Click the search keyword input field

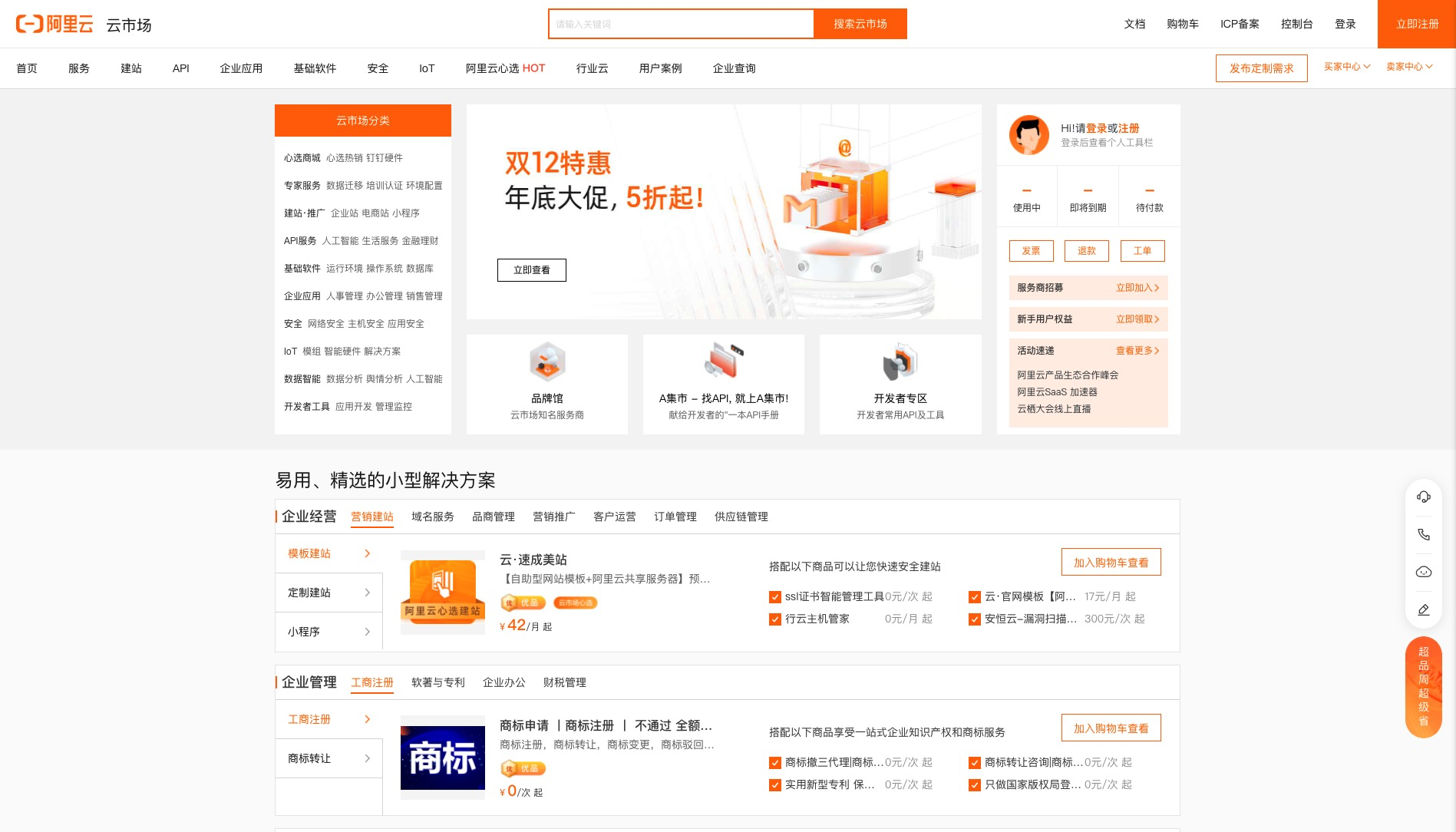click(x=682, y=24)
